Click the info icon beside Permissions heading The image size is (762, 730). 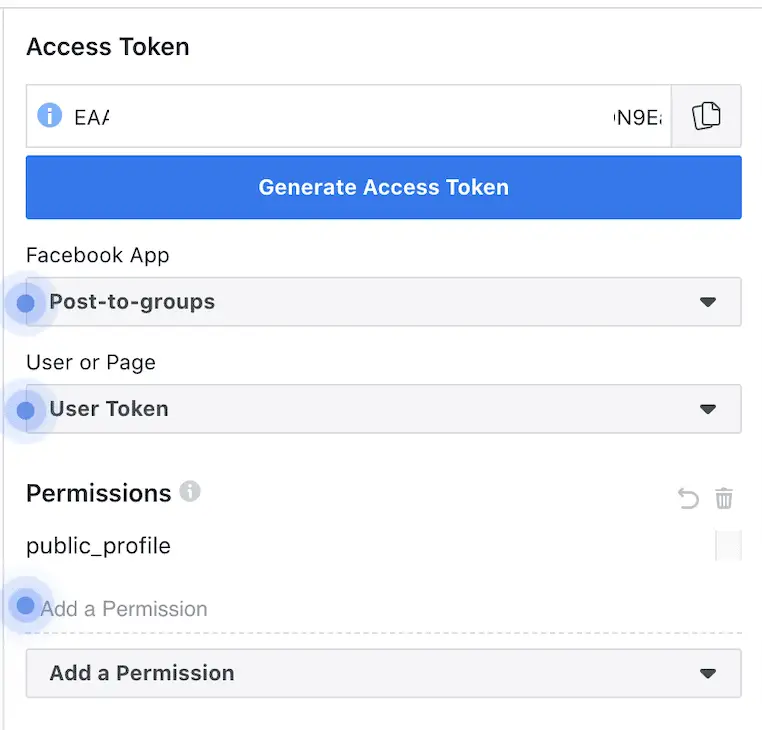pyautogui.click(x=190, y=491)
